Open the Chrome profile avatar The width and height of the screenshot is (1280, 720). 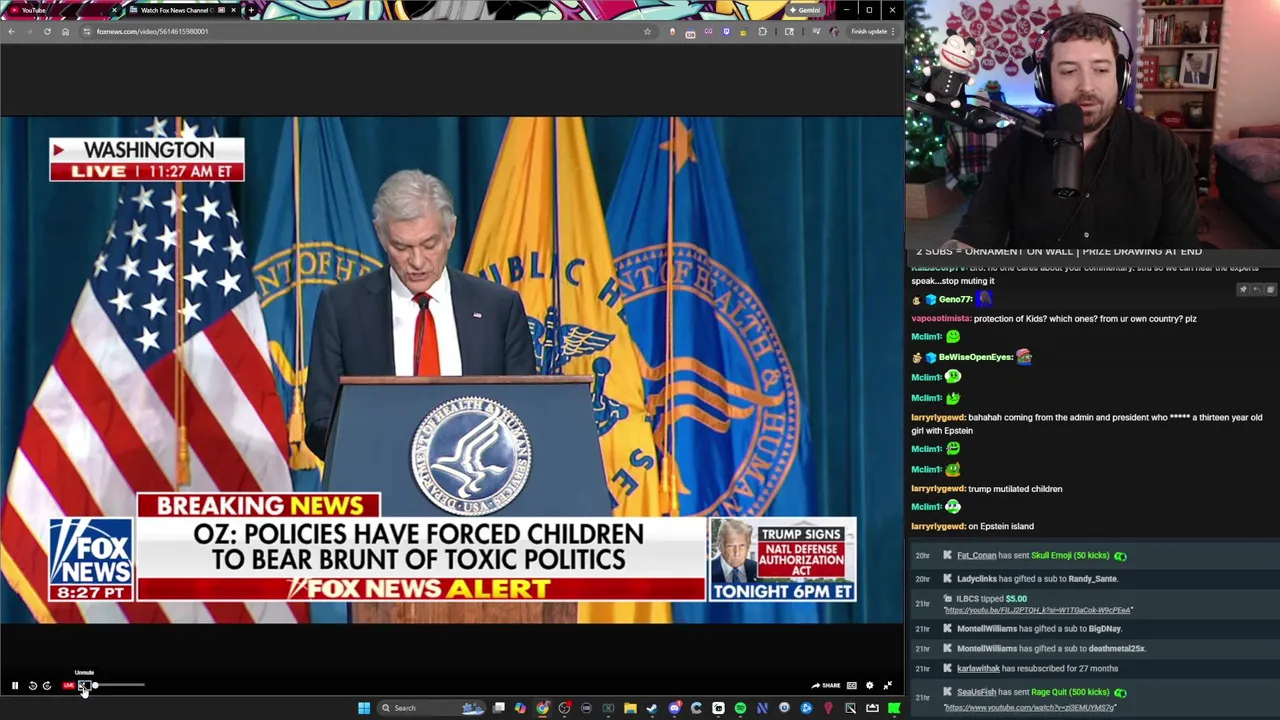tap(834, 31)
